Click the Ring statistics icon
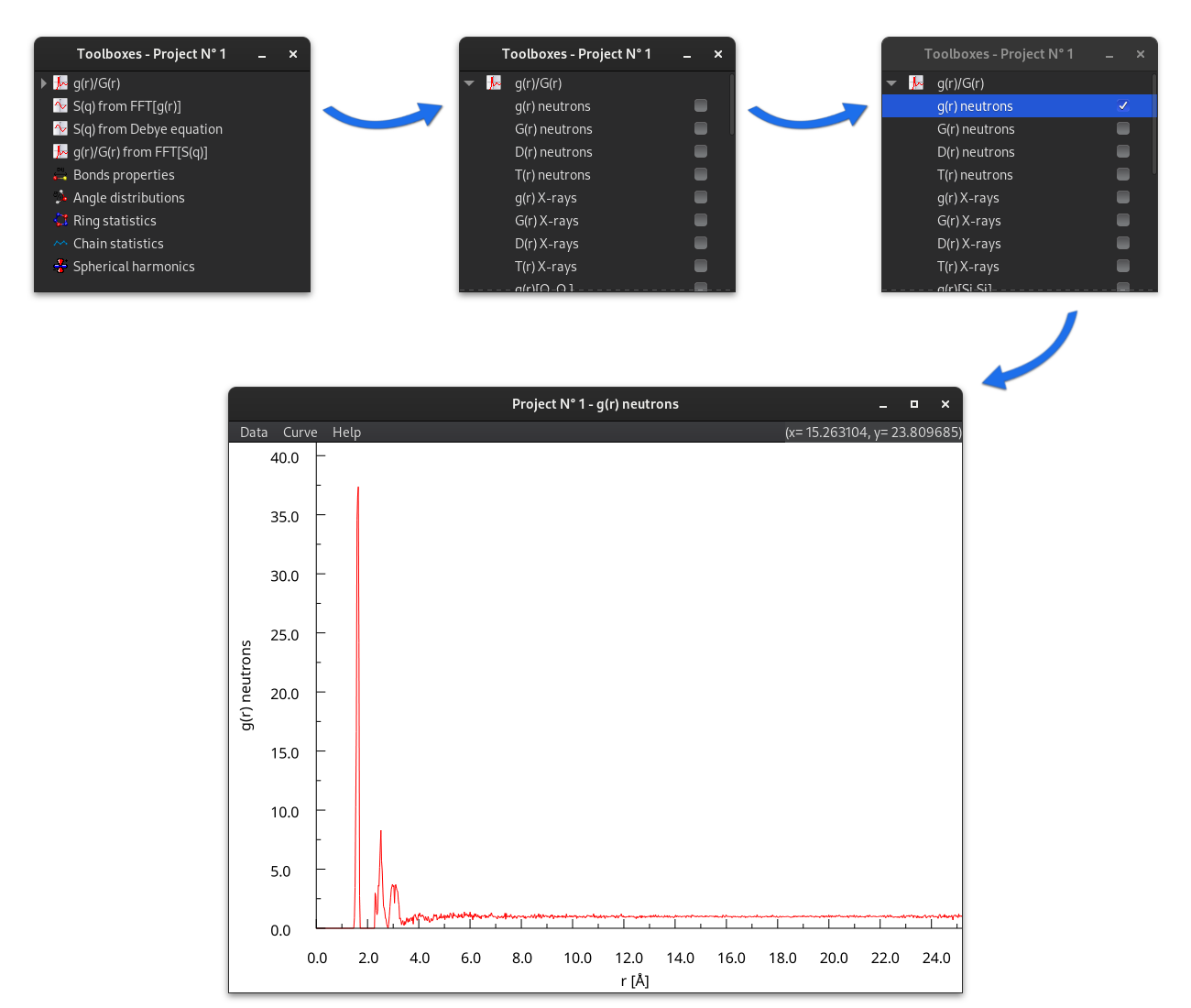 pyautogui.click(x=60, y=221)
